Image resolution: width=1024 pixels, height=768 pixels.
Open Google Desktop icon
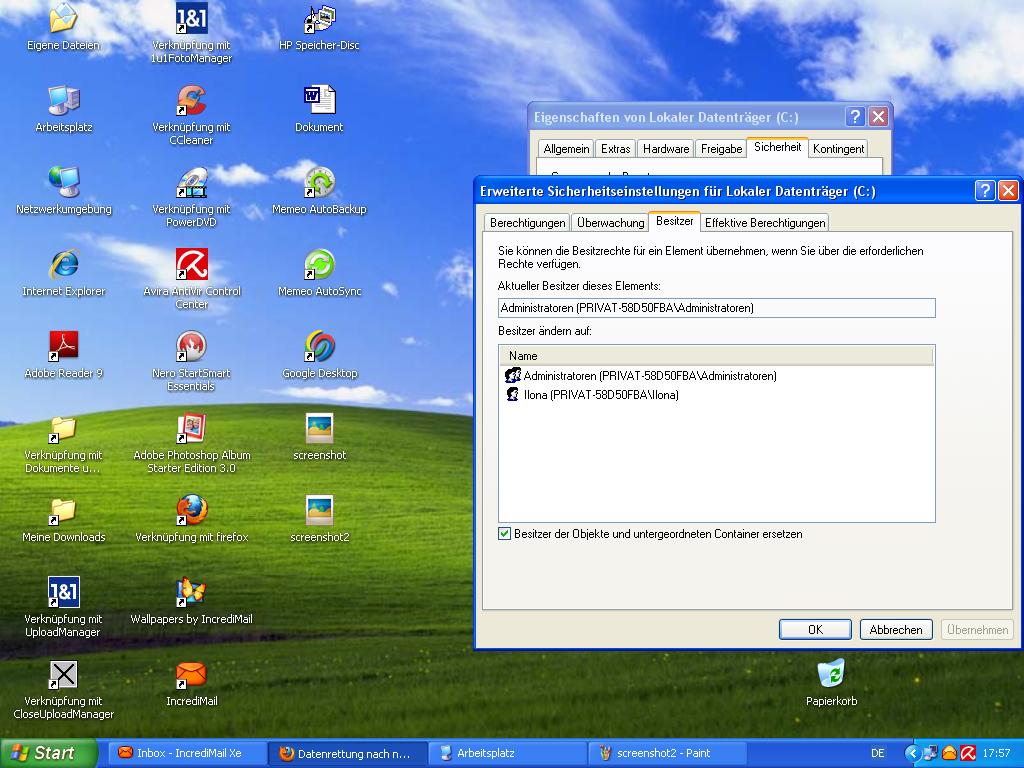click(x=319, y=346)
